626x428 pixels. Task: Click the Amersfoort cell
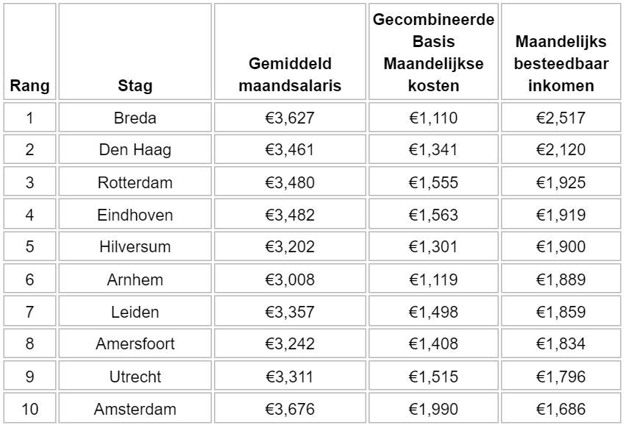pyautogui.click(x=135, y=344)
